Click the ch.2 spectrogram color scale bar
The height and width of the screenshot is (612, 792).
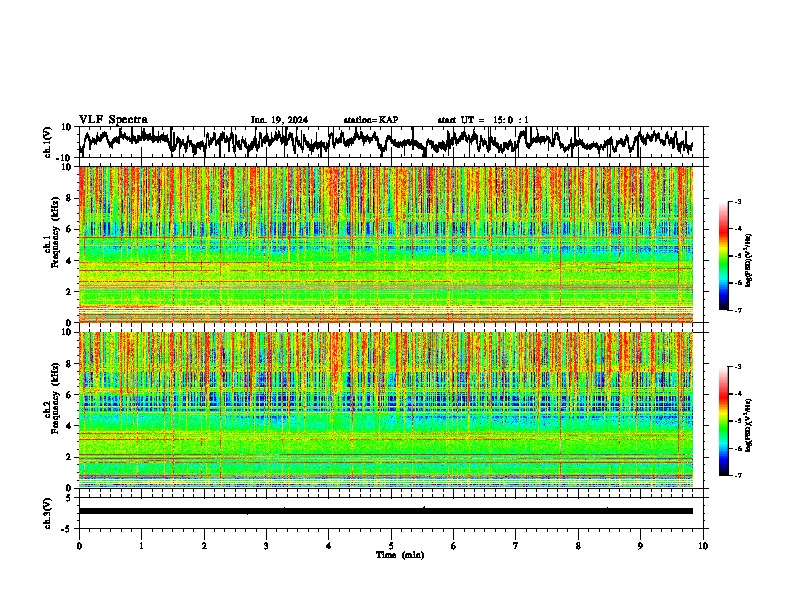[x=724, y=421]
